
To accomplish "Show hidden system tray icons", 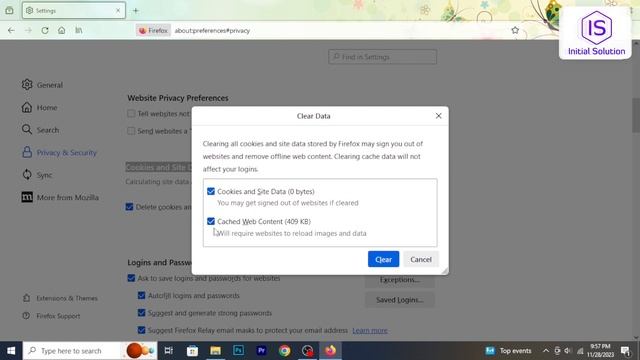I will click(x=546, y=351).
